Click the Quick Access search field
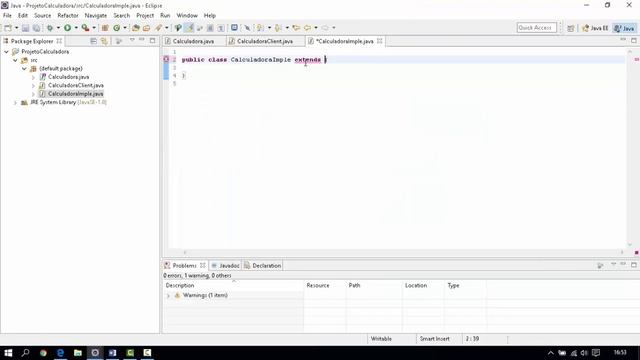640x360 pixels. [x=536, y=28]
